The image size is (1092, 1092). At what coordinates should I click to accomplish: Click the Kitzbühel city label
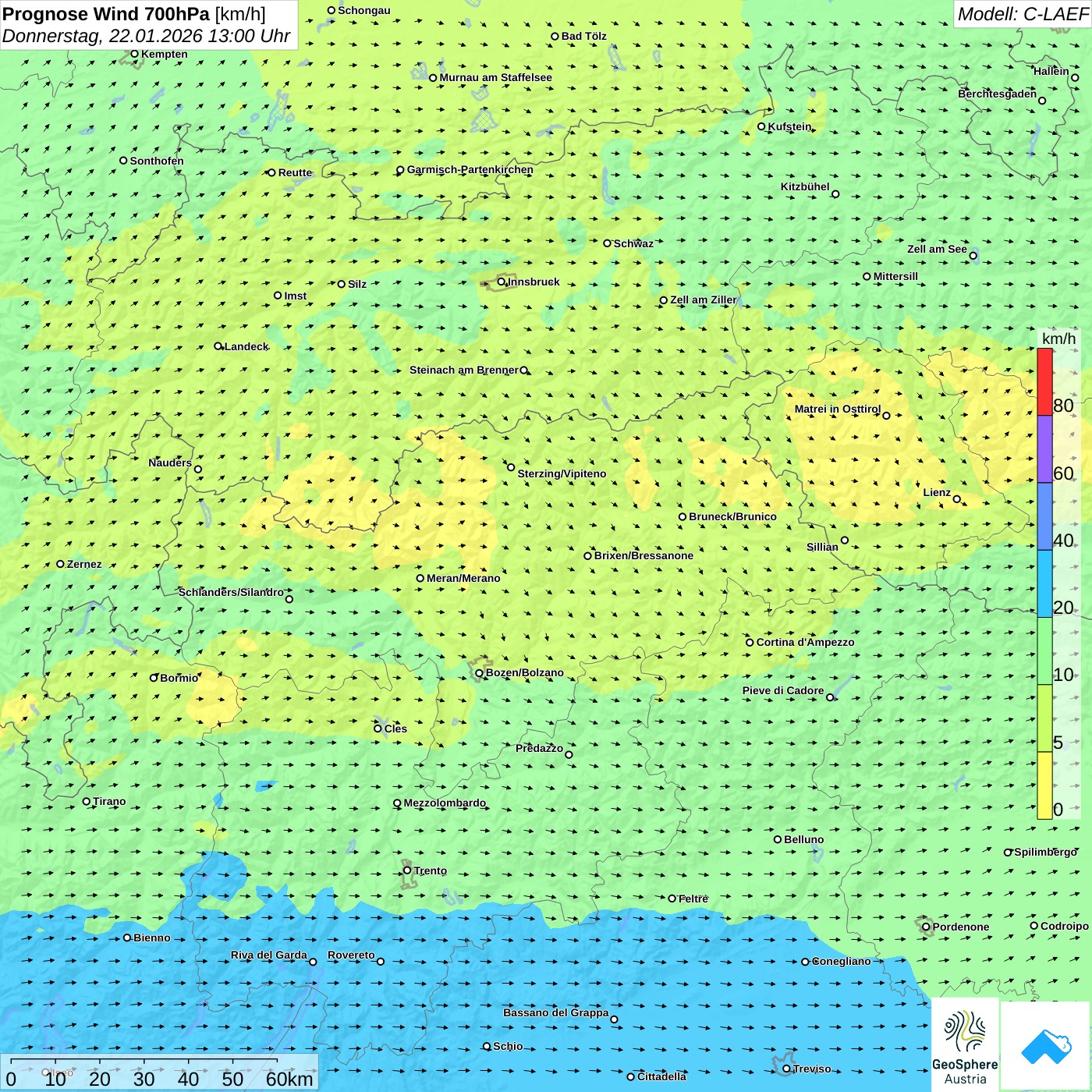pyautogui.click(x=805, y=186)
